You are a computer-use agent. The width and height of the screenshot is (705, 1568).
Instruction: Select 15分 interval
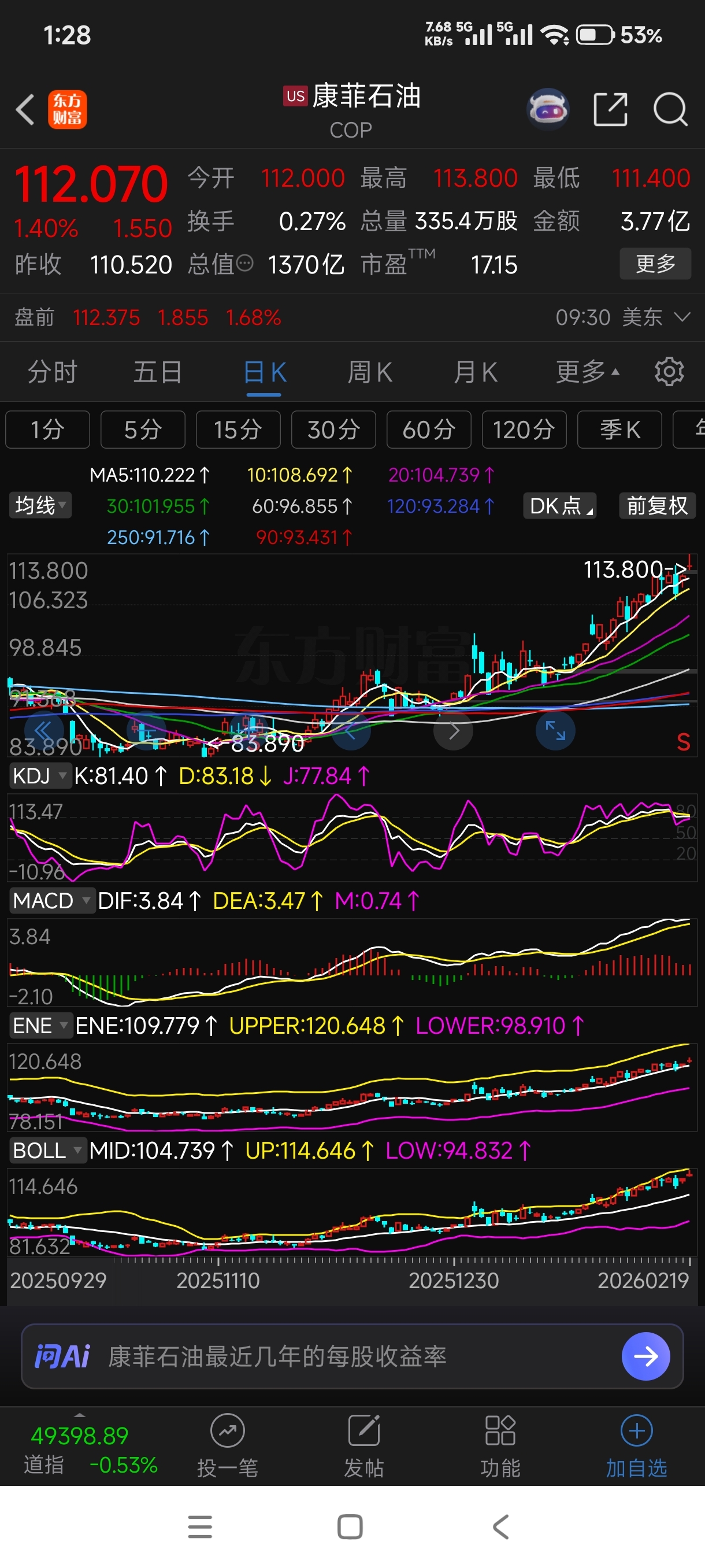click(238, 430)
